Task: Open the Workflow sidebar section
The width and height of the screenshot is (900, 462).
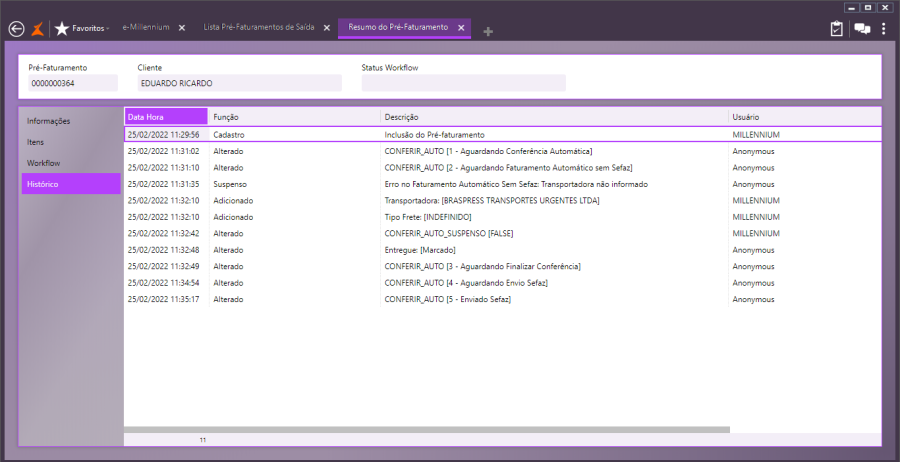Action: pos(71,163)
